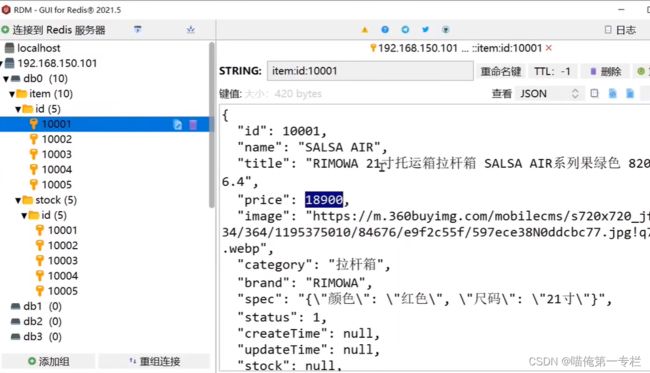The height and width of the screenshot is (373, 650).
Task: Click the copy key icon on selected 10001 row
Action: click(x=177, y=124)
